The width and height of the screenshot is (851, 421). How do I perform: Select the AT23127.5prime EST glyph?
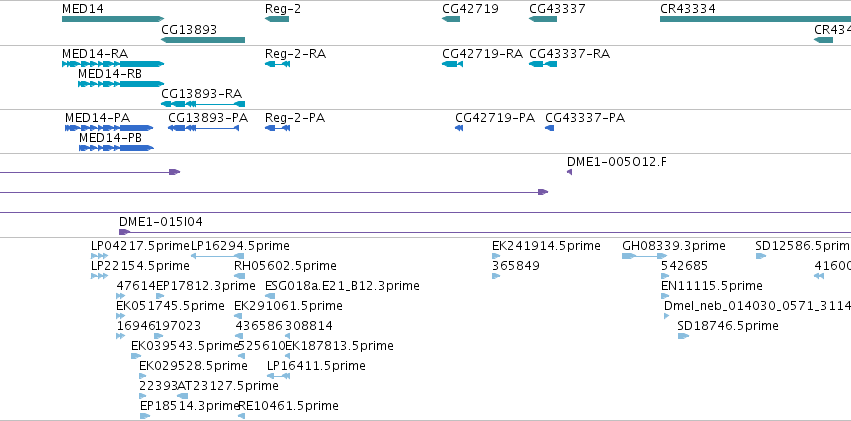point(183,396)
